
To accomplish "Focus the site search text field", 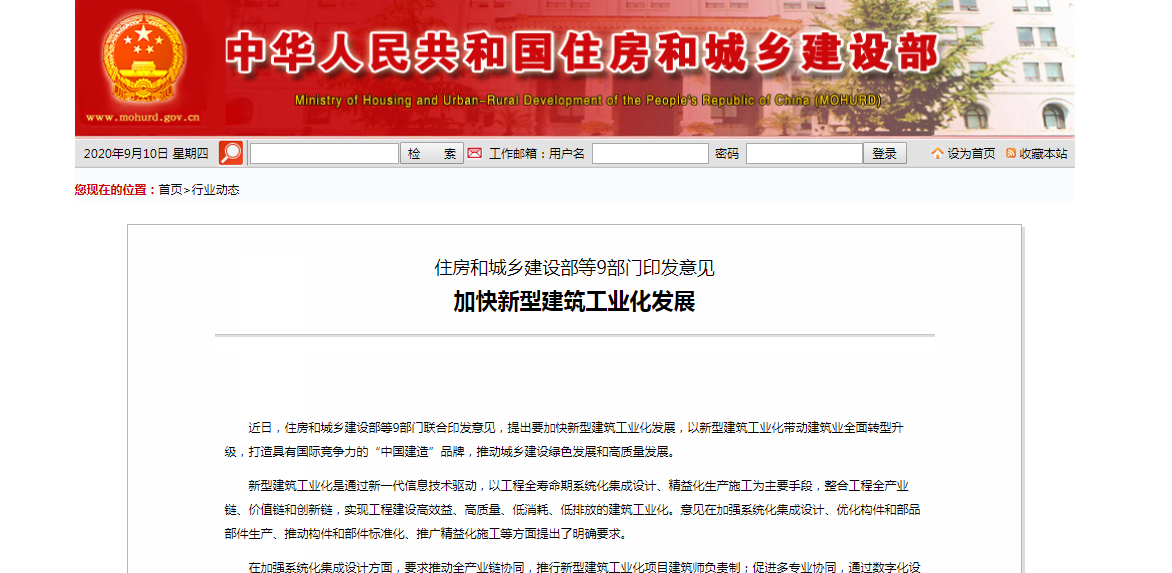I will (324, 154).
